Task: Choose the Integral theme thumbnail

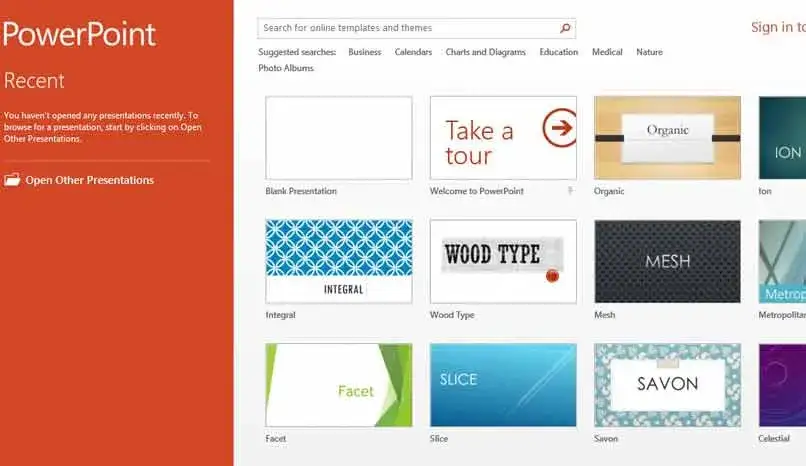Action: click(339, 262)
